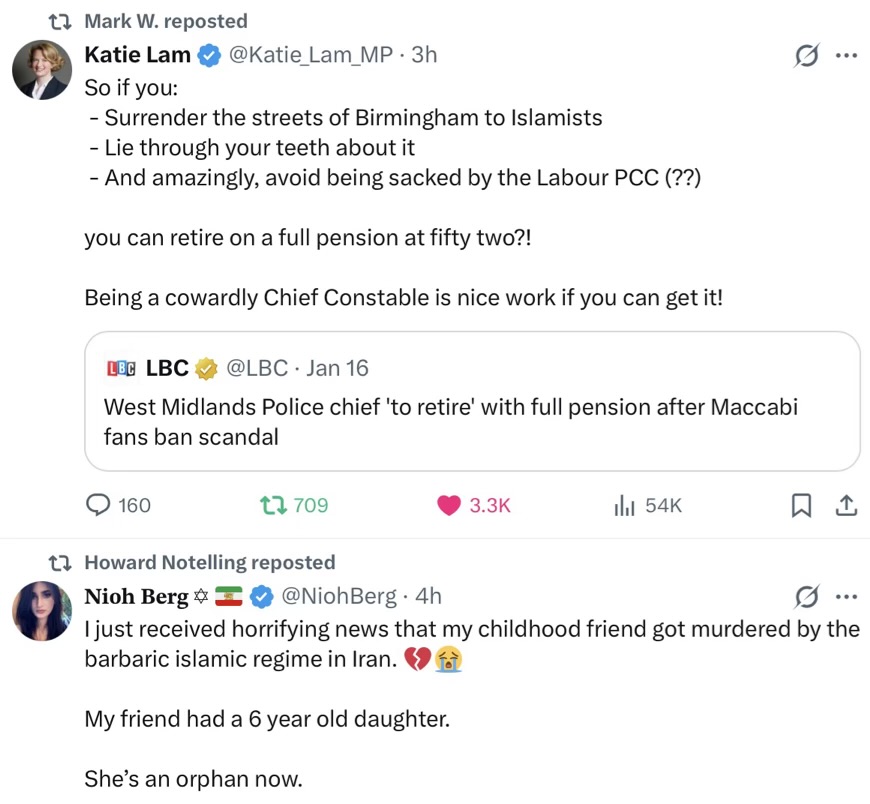Open Grok icon on Nioh Berg's post

(x=804, y=598)
